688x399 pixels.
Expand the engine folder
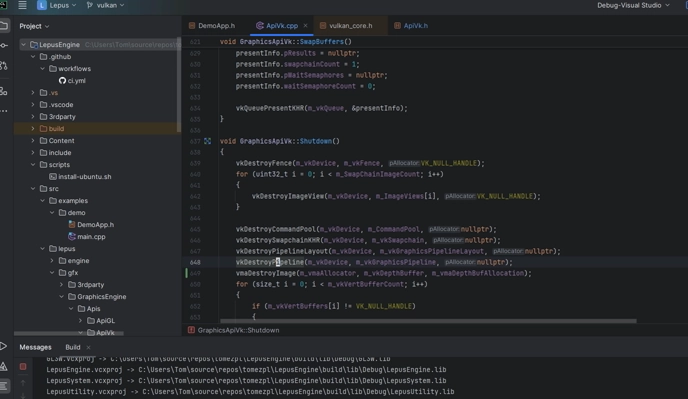tap(52, 261)
